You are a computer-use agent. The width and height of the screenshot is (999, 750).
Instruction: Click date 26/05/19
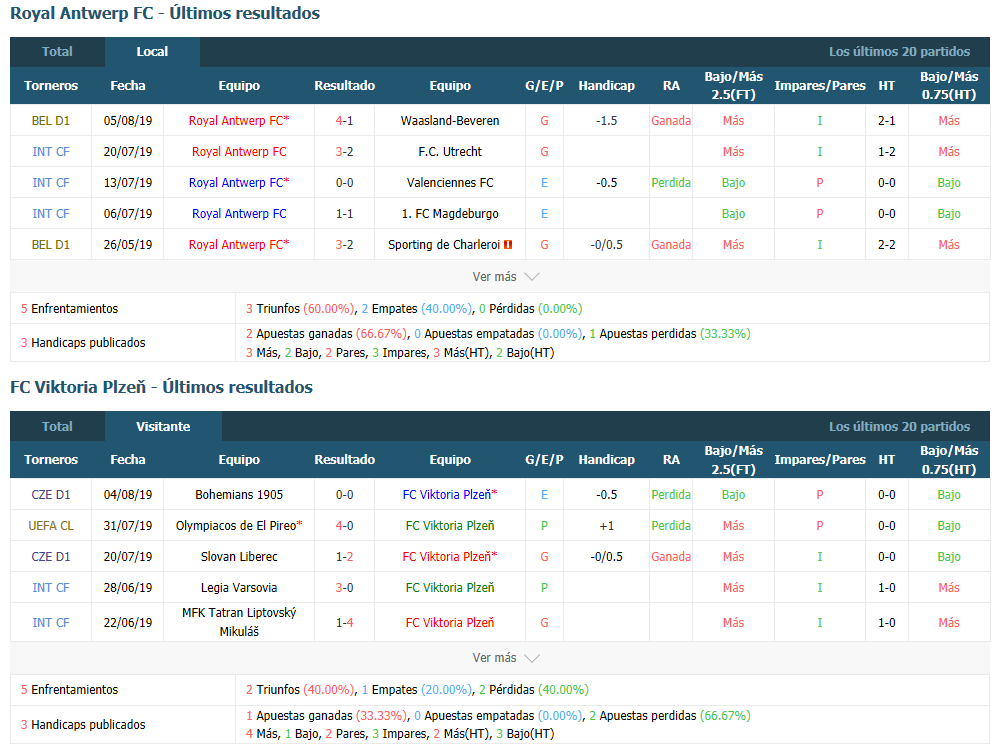tap(128, 245)
